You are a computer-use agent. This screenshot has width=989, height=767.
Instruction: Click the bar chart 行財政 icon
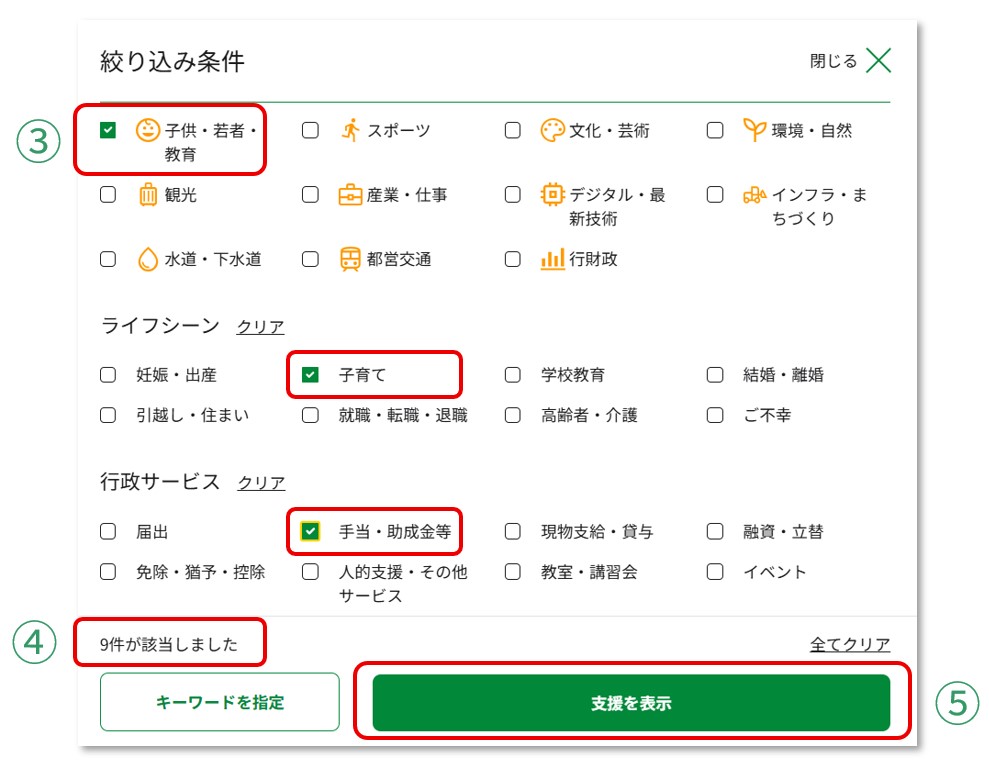click(x=552, y=259)
